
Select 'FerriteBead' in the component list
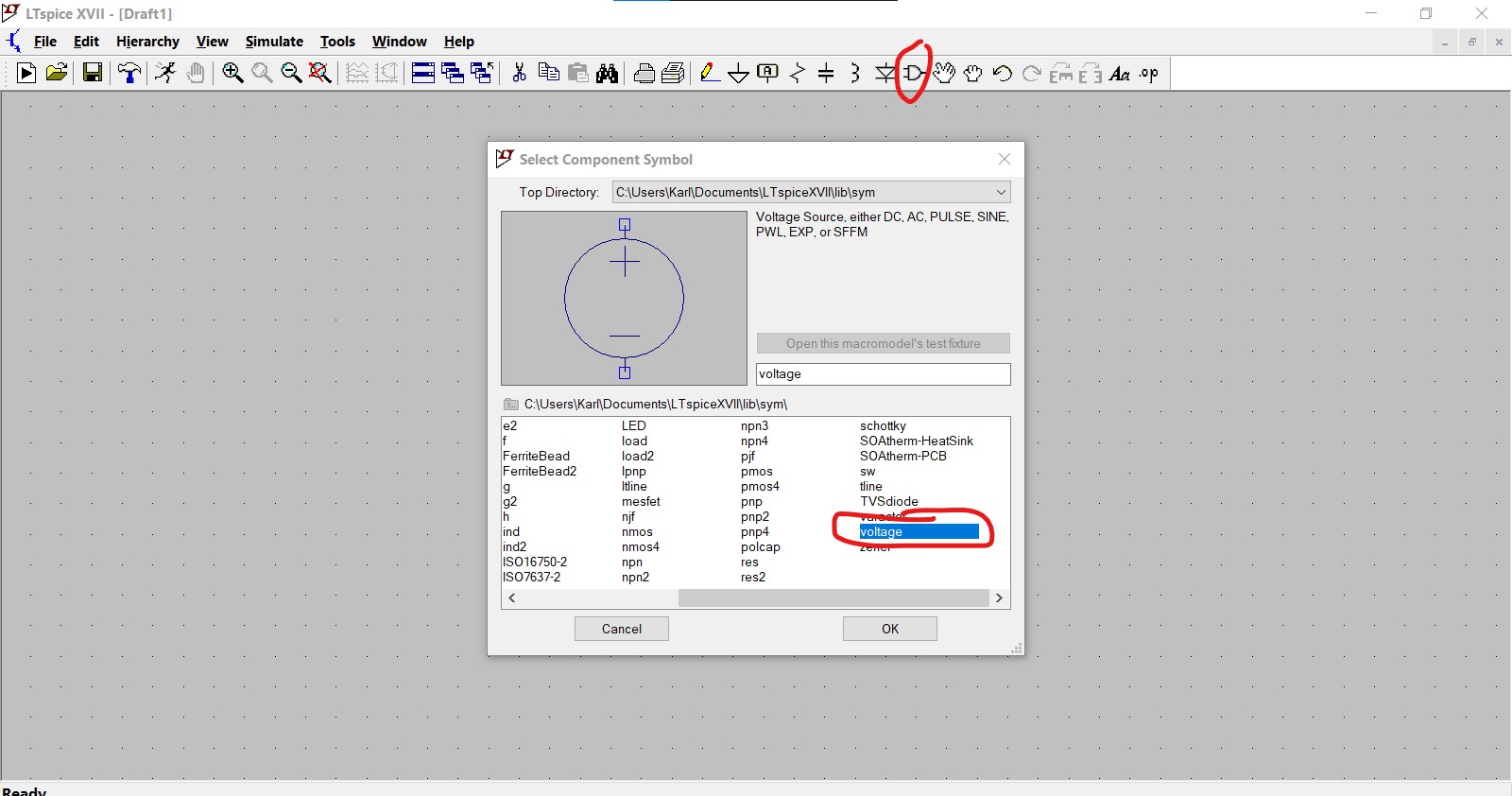[x=536, y=457]
